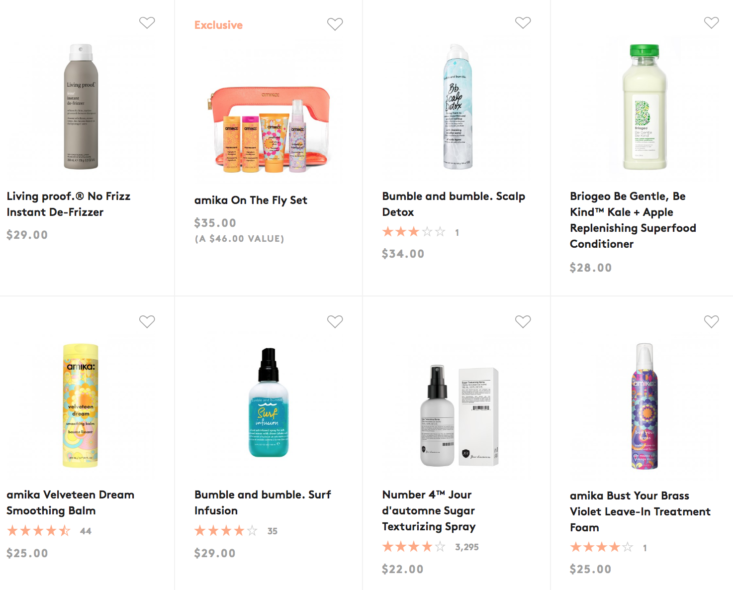Image resolution: width=733 pixels, height=590 pixels.
Task: Heart the amika Bust Your Brass foam
Action: click(x=711, y=322)
